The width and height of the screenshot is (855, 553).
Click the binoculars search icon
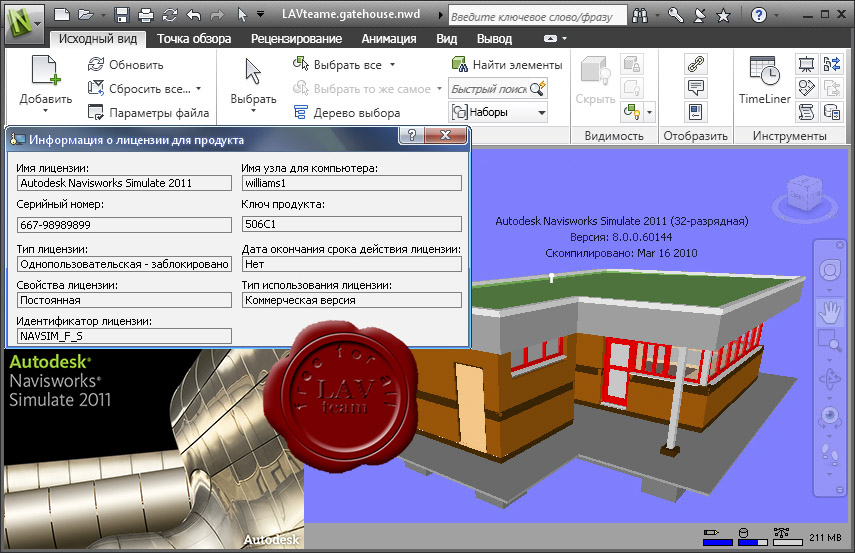pyautogui.click(x=640, y=15)
